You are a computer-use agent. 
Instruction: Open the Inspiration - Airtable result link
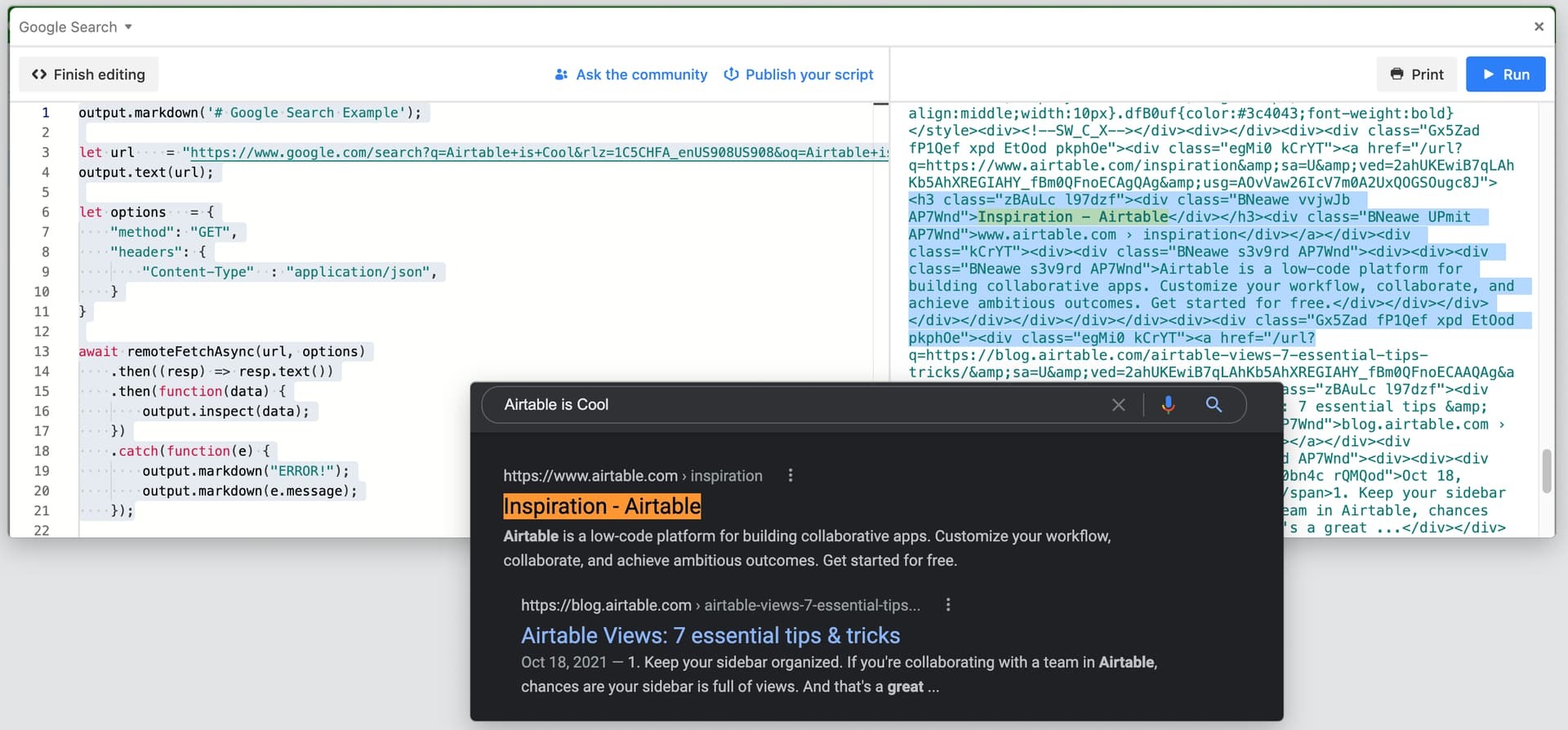point(602,506)
